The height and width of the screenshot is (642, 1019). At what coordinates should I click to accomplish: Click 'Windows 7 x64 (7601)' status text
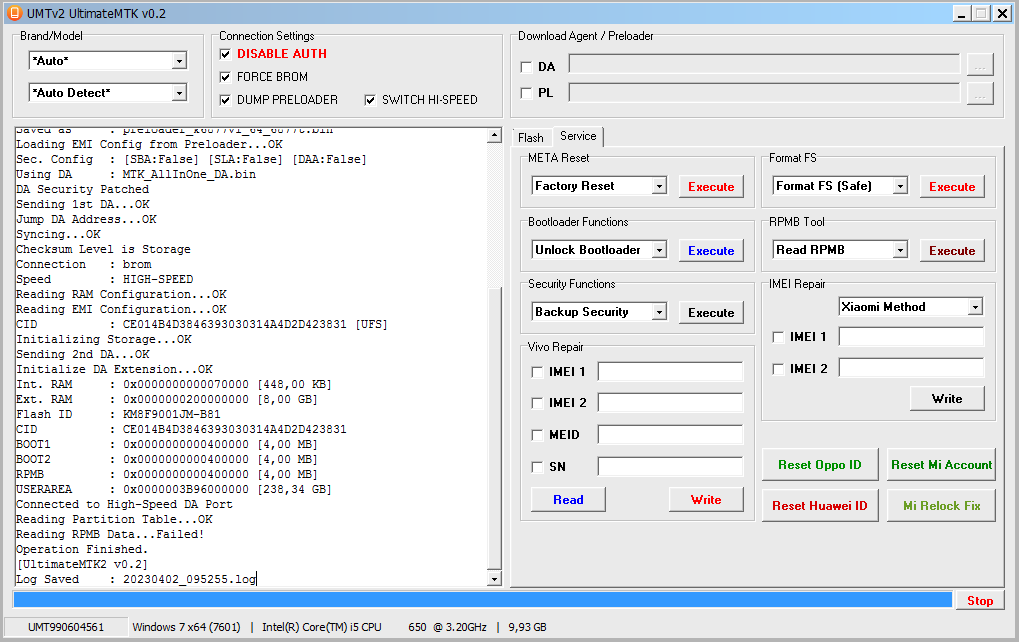tap(186, 628)
